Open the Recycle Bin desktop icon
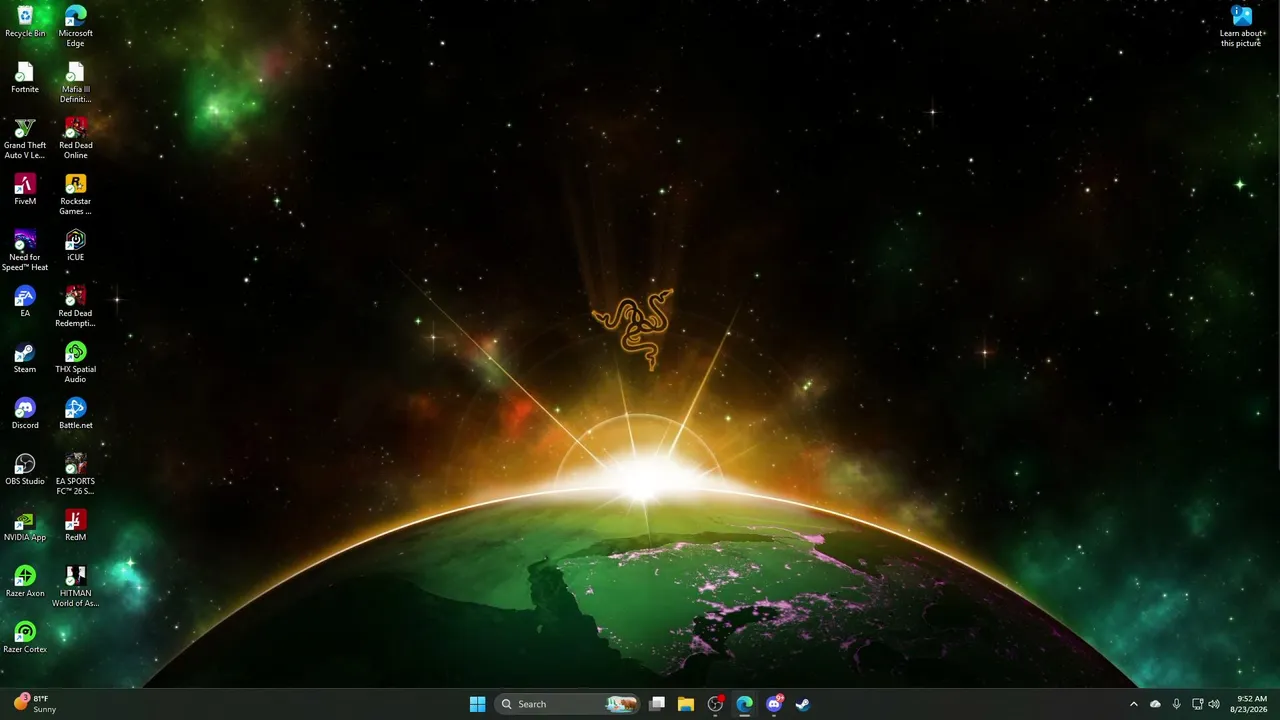The image size is (1280, 720). coord(25,22)
